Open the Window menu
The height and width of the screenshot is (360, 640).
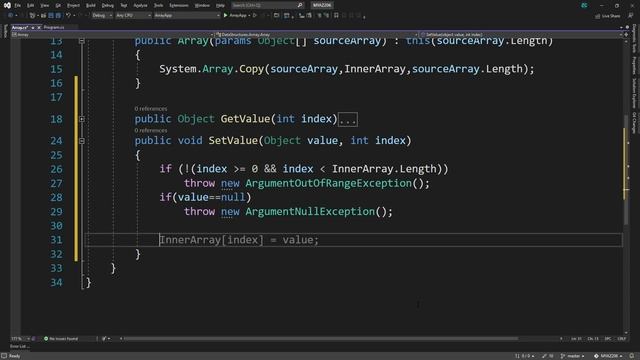pos(202,5)
